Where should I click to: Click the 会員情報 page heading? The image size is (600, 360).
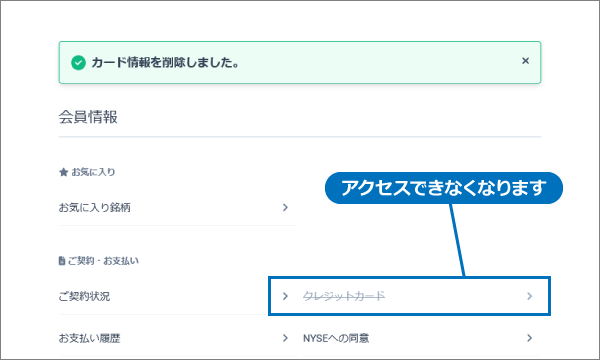[x=88, y=117]
